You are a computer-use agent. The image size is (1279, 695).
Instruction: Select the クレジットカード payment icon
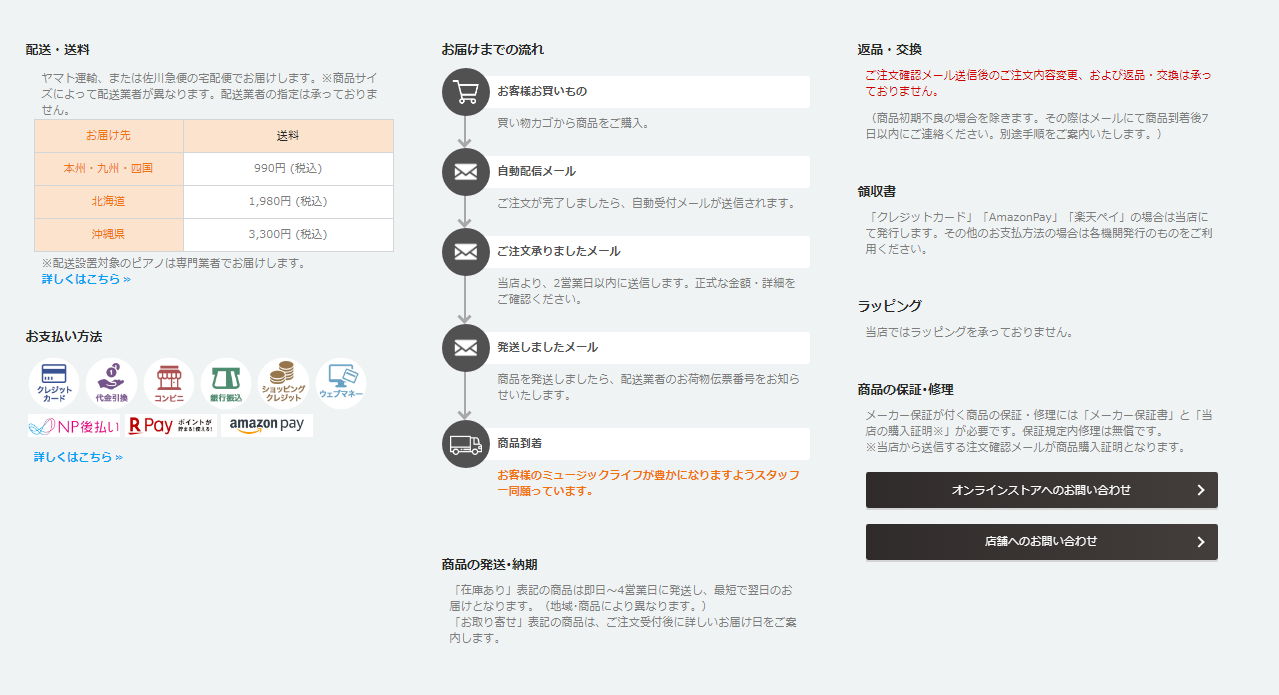(54, 384)
